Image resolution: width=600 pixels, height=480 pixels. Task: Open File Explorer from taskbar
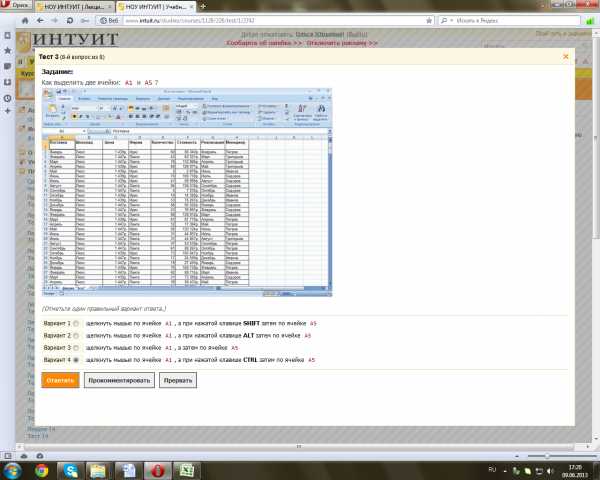pyautogui.click(x=98, y=471)
